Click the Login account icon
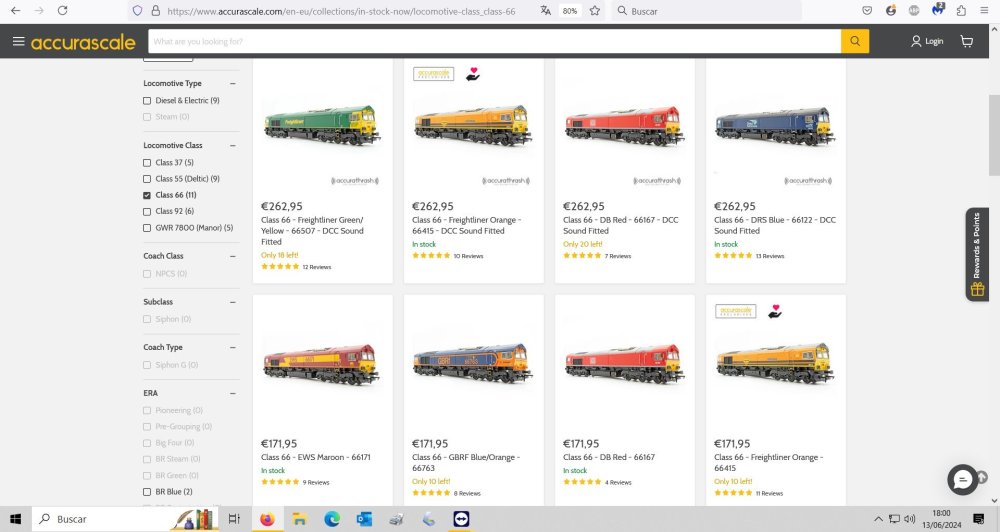This screenshot has width=1000, height=532. click(x=916, y=41)
